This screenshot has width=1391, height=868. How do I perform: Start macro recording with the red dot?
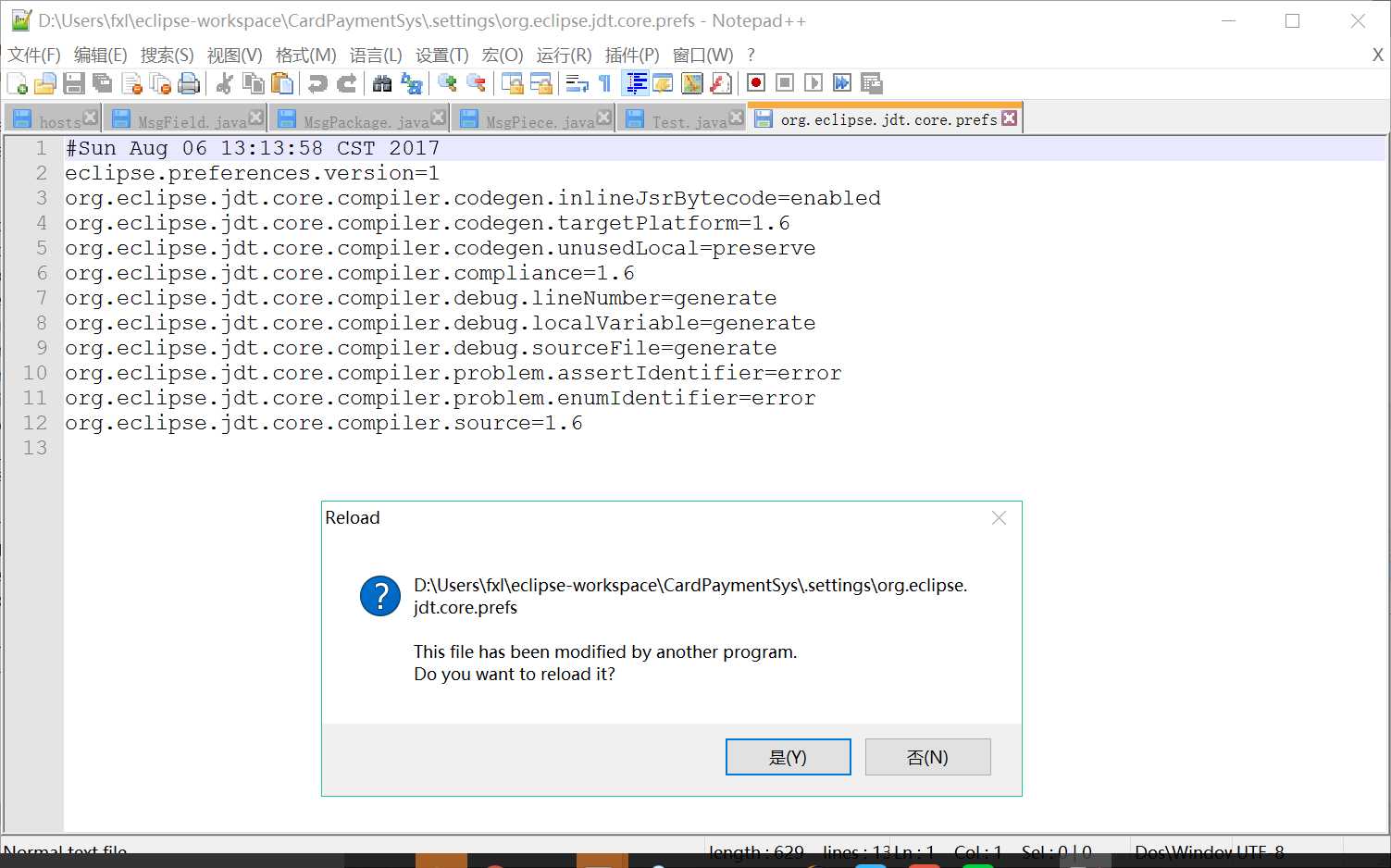click(x=756, y=83)
